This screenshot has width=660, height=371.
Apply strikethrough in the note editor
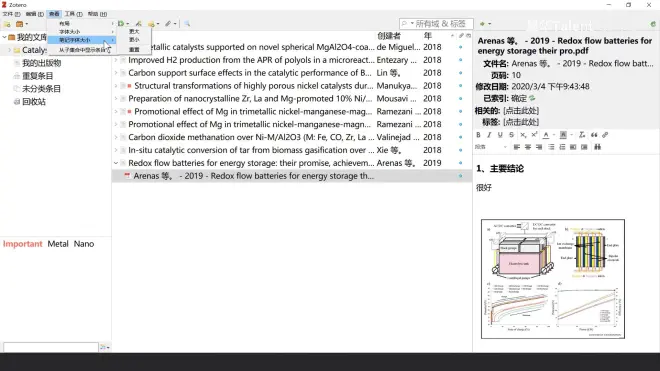(511, 135)
